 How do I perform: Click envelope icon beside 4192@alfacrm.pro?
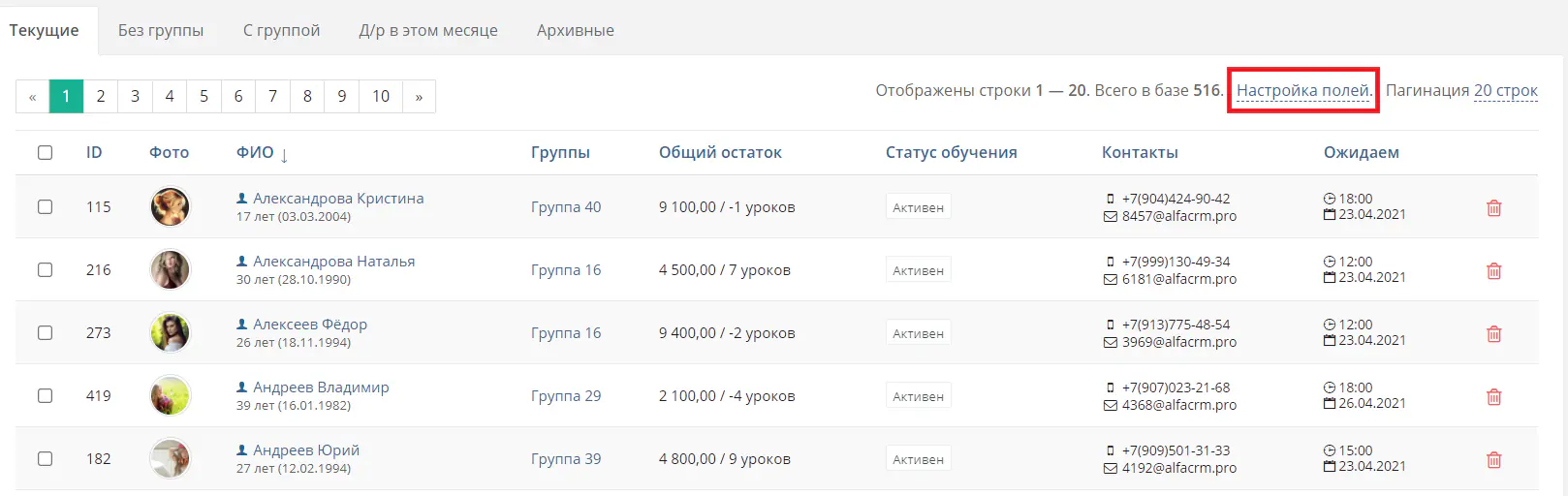click(x=1111, y=468)
